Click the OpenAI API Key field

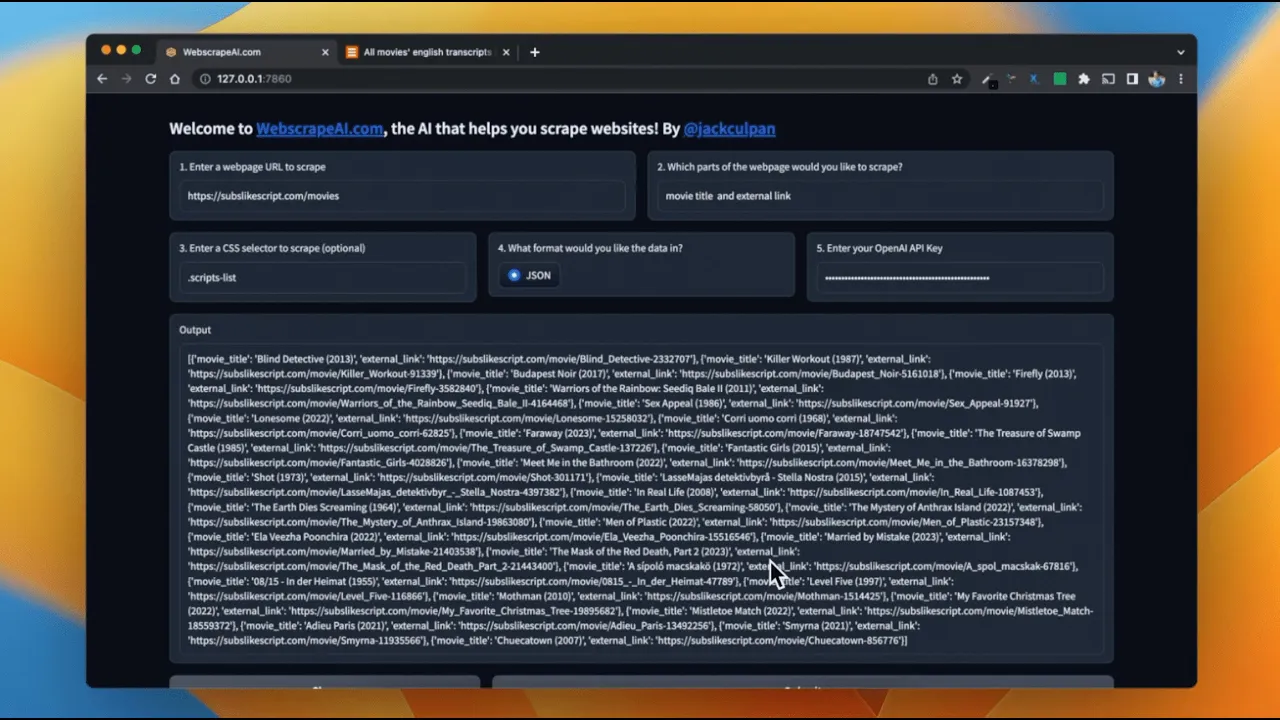pos(960,277)
